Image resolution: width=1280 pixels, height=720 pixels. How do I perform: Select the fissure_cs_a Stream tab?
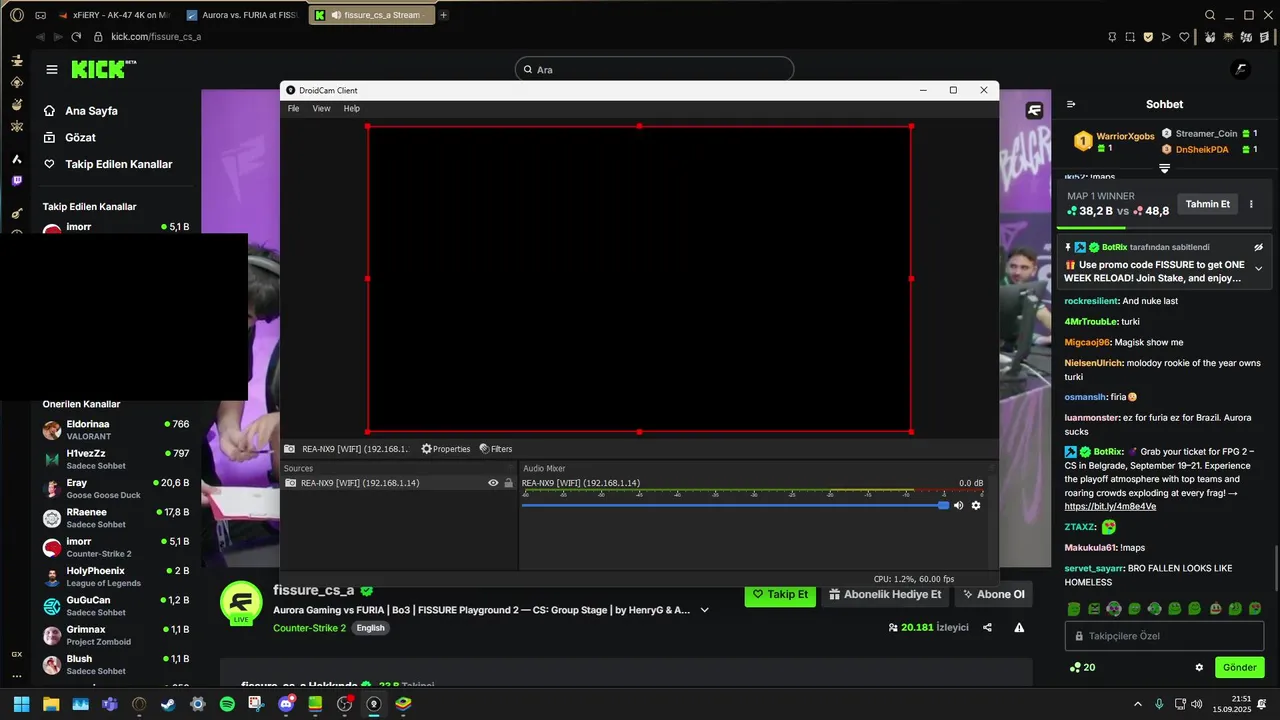click(x=371, y=15)
